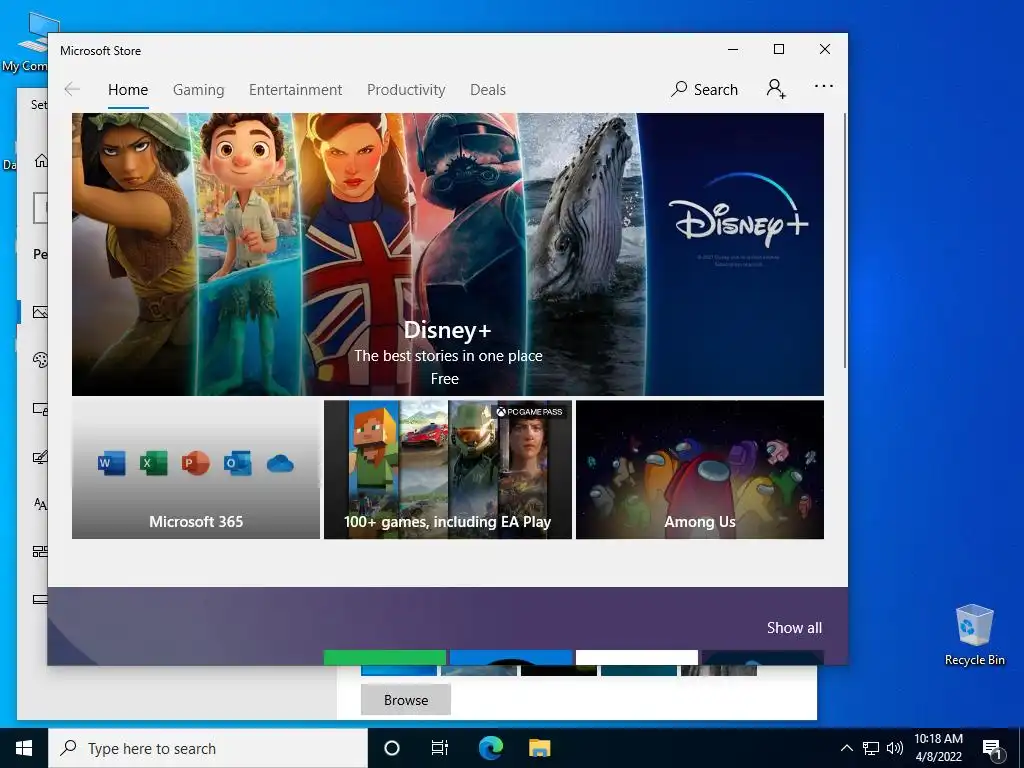Screen dimensions: 1024x768
Task: Launch Microsoft Edge from taskbar
Action: [x=490, y=748]
